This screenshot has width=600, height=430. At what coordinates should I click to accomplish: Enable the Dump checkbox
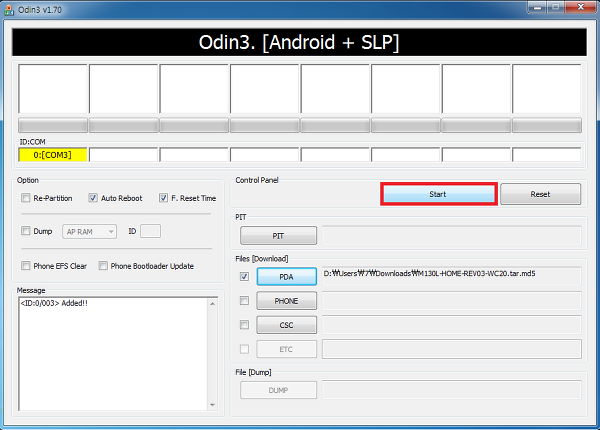click(x=26, y=231)
